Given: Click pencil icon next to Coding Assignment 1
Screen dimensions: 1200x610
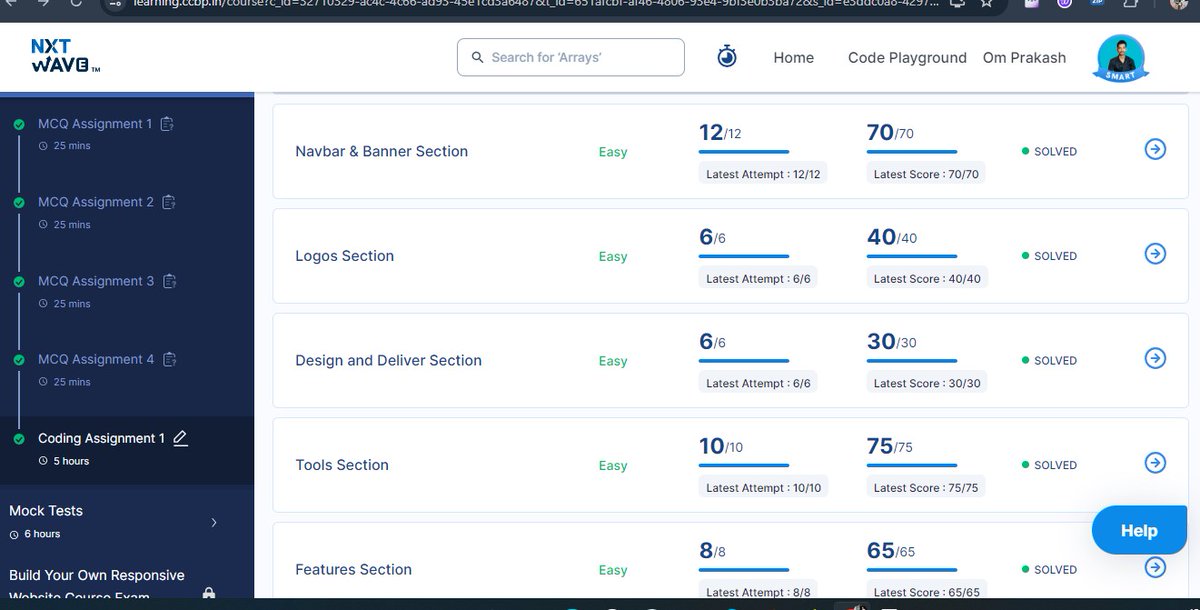Looking at the screenshot, I should (180, 437).
